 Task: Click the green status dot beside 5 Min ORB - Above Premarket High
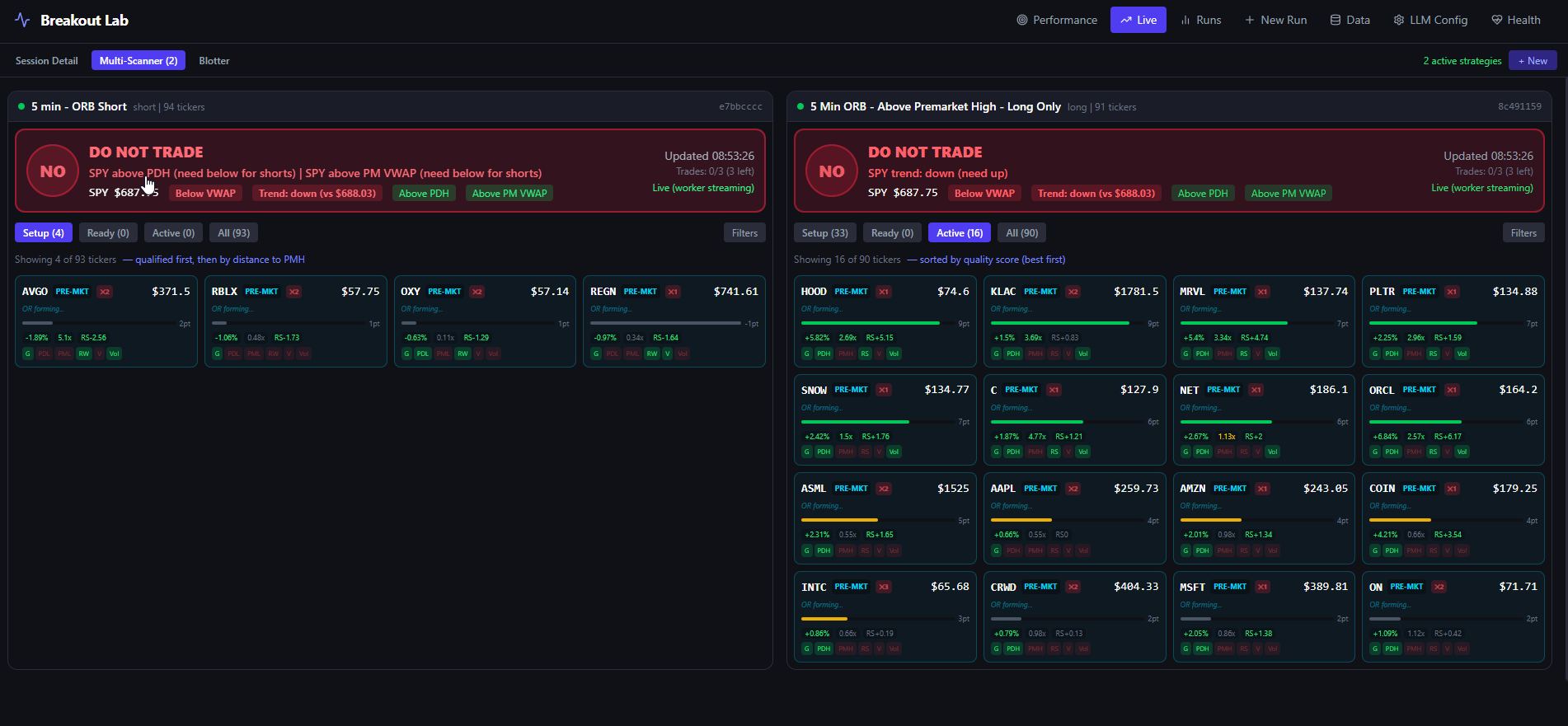click(x=800, y=106)
